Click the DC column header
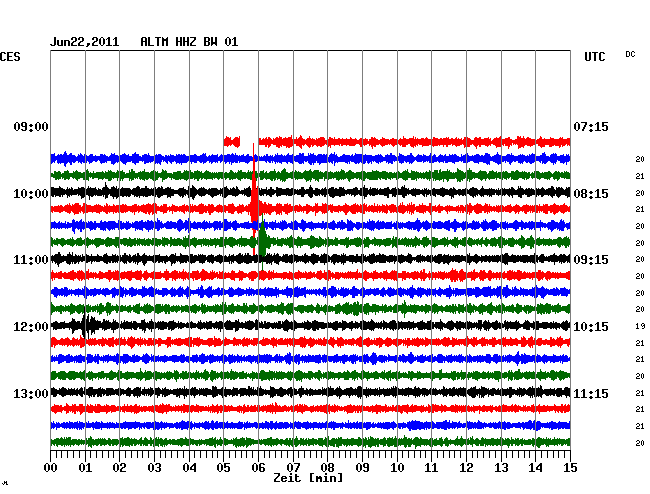The image size is (650, 494). click(x=630, y=54)
